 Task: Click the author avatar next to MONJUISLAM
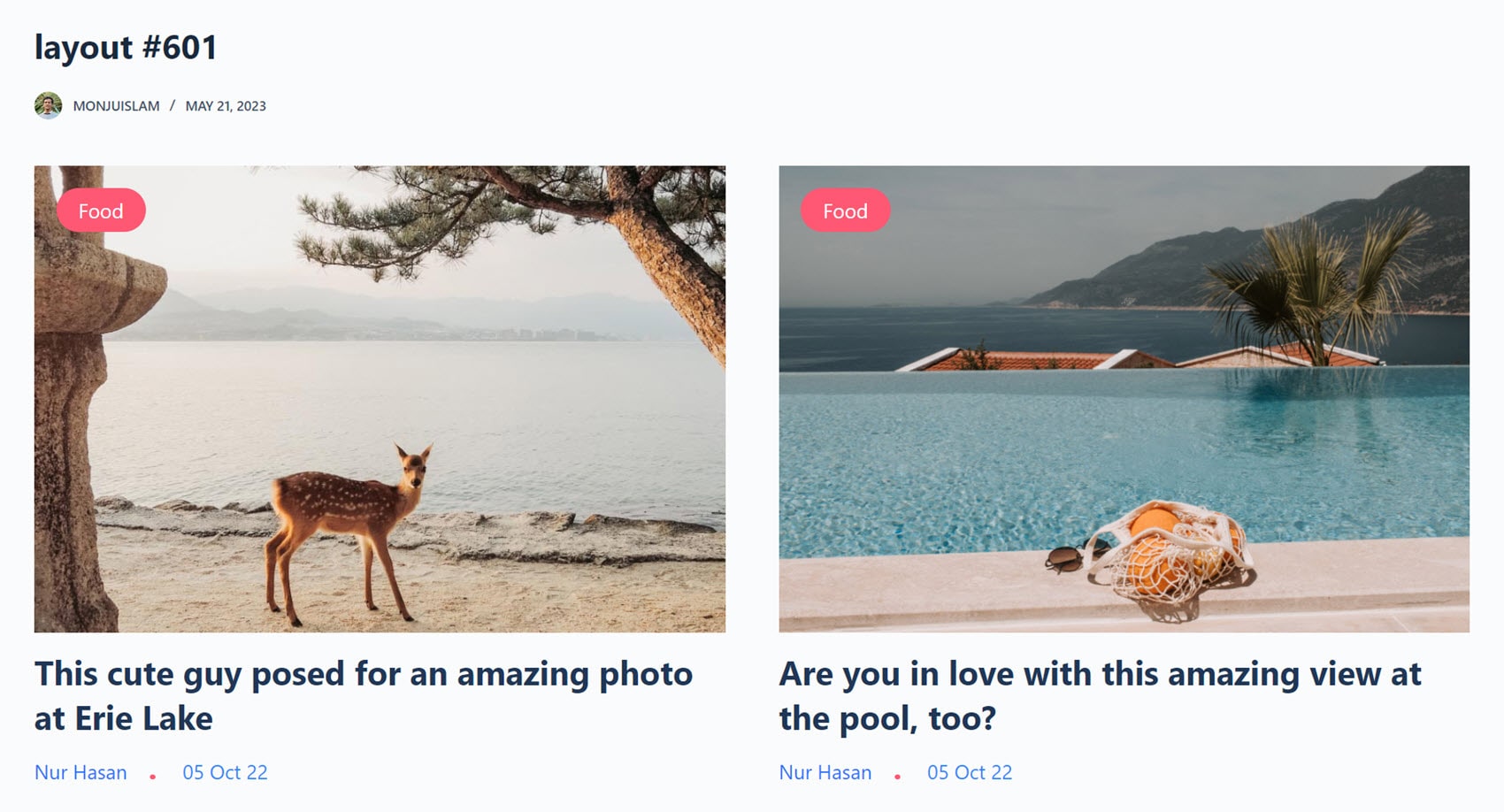[48, 105]
